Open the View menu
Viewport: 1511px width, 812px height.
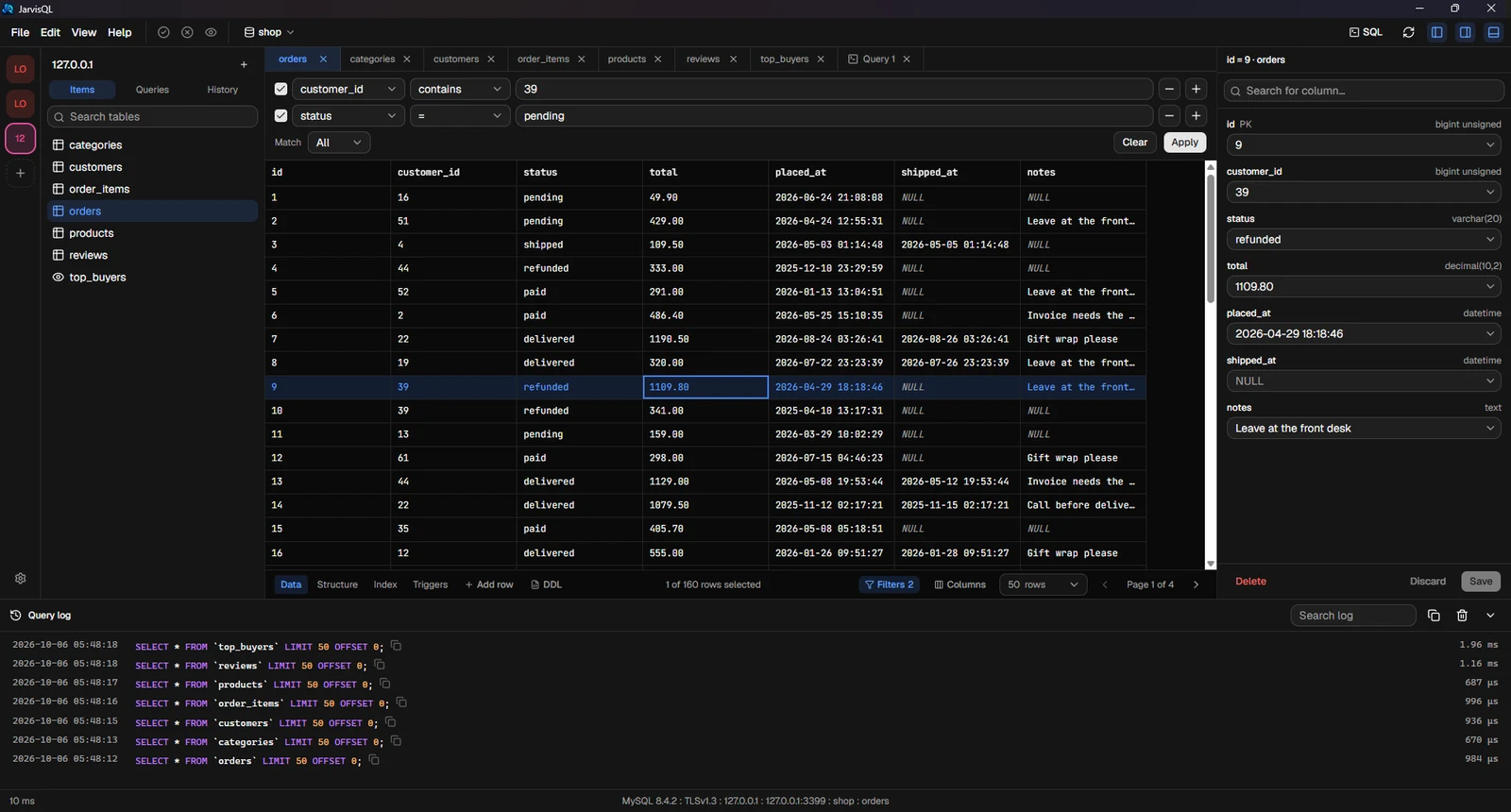click(83, 32)
